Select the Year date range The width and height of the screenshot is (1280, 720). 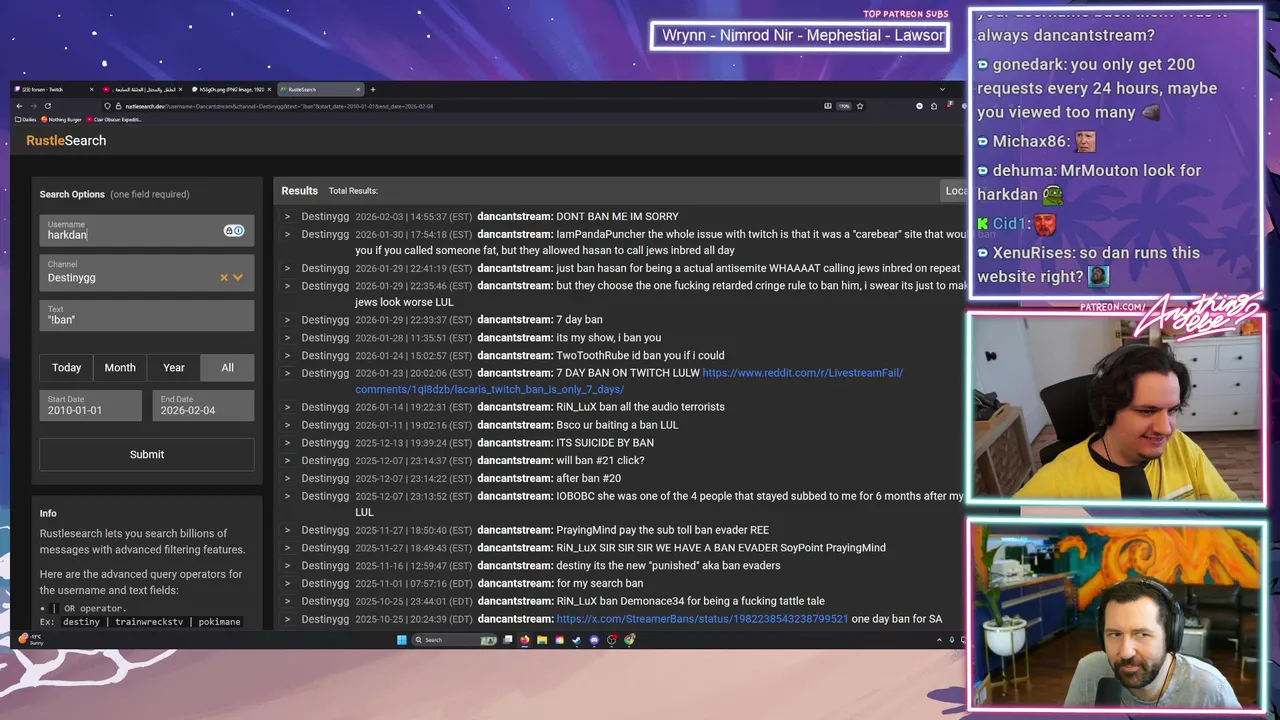(x=174, y=368)
